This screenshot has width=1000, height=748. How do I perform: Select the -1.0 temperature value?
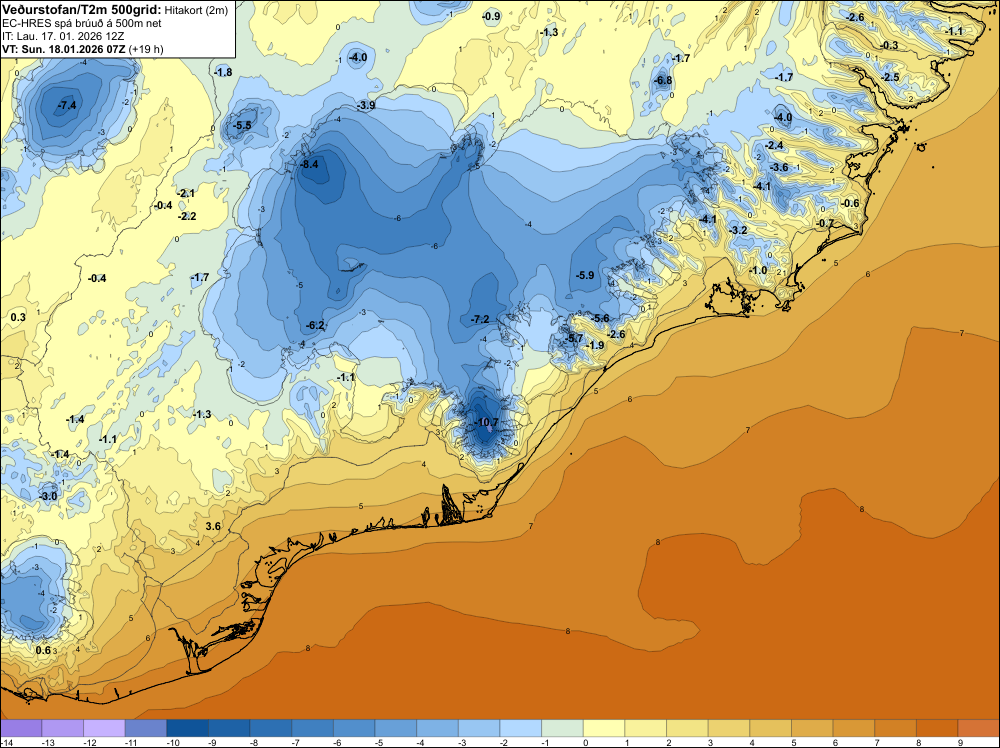point(758,270)
